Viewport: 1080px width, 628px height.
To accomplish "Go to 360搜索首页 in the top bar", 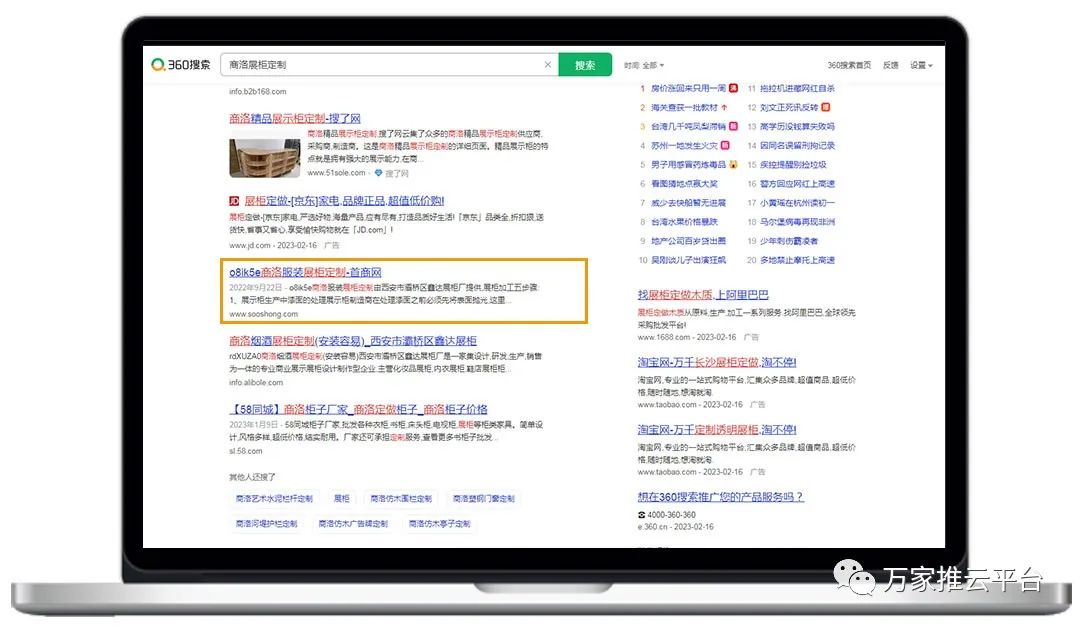I will click(x=849, y=65).
